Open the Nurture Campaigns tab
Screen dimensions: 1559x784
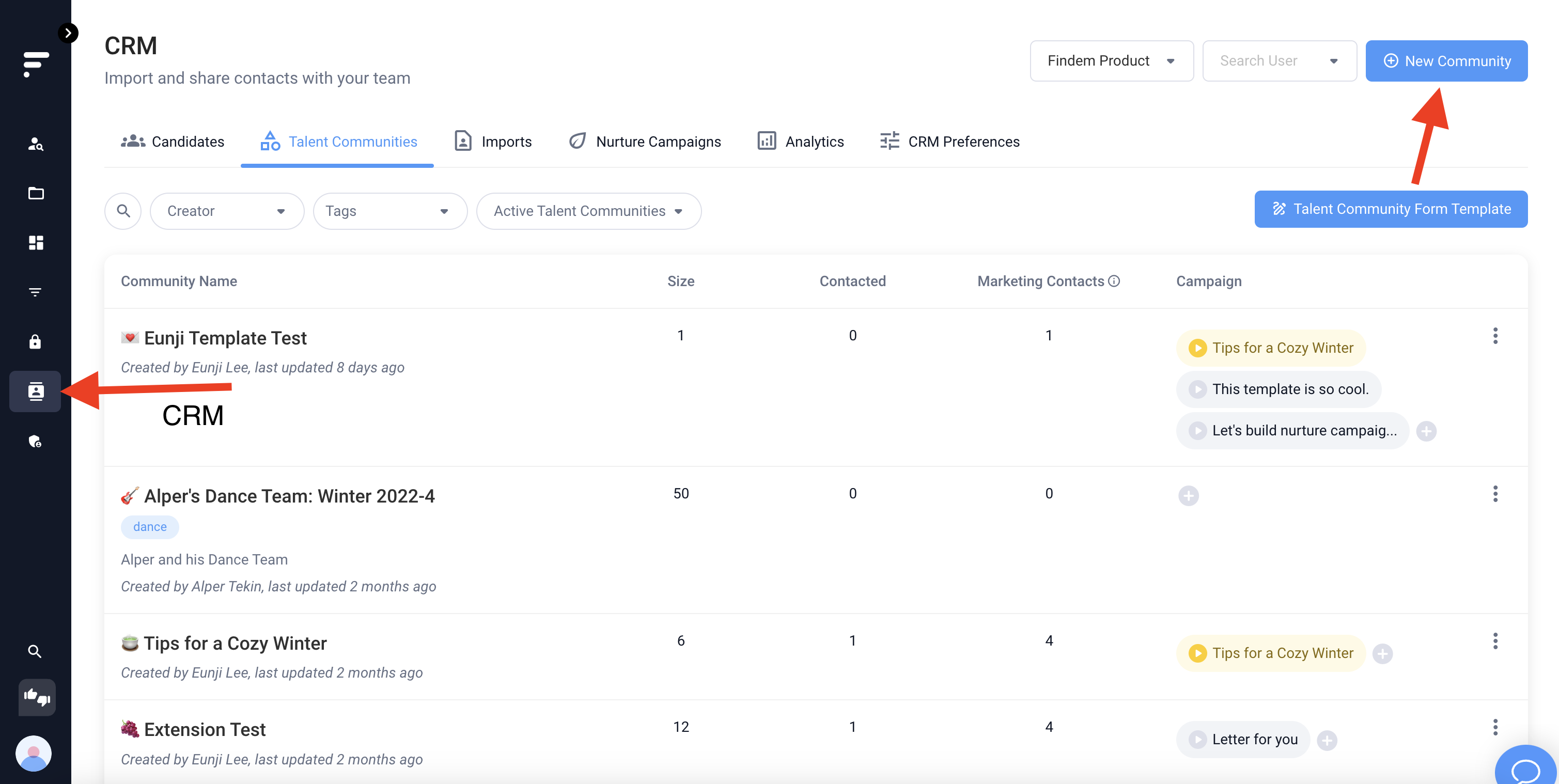[645, 142]
